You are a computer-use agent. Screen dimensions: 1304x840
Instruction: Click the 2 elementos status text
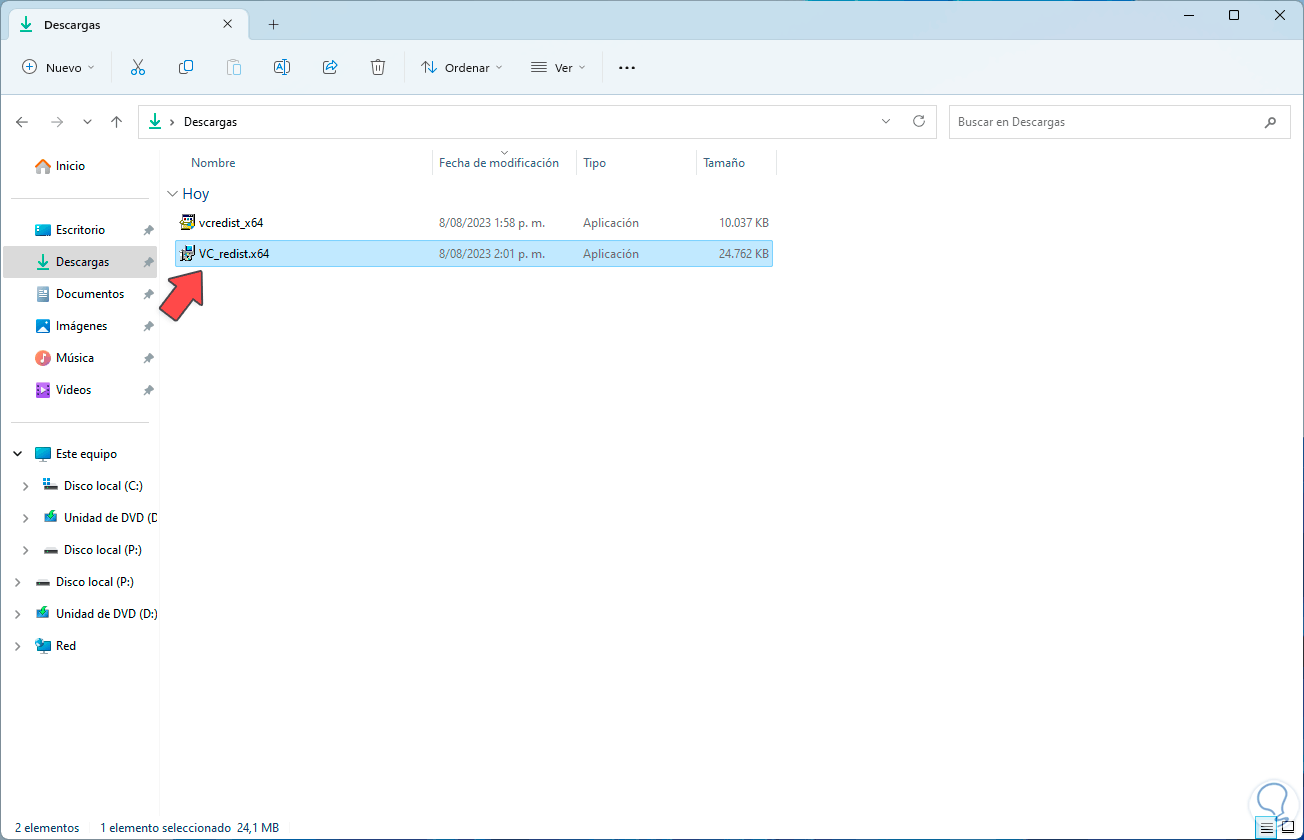click(47, 828)
